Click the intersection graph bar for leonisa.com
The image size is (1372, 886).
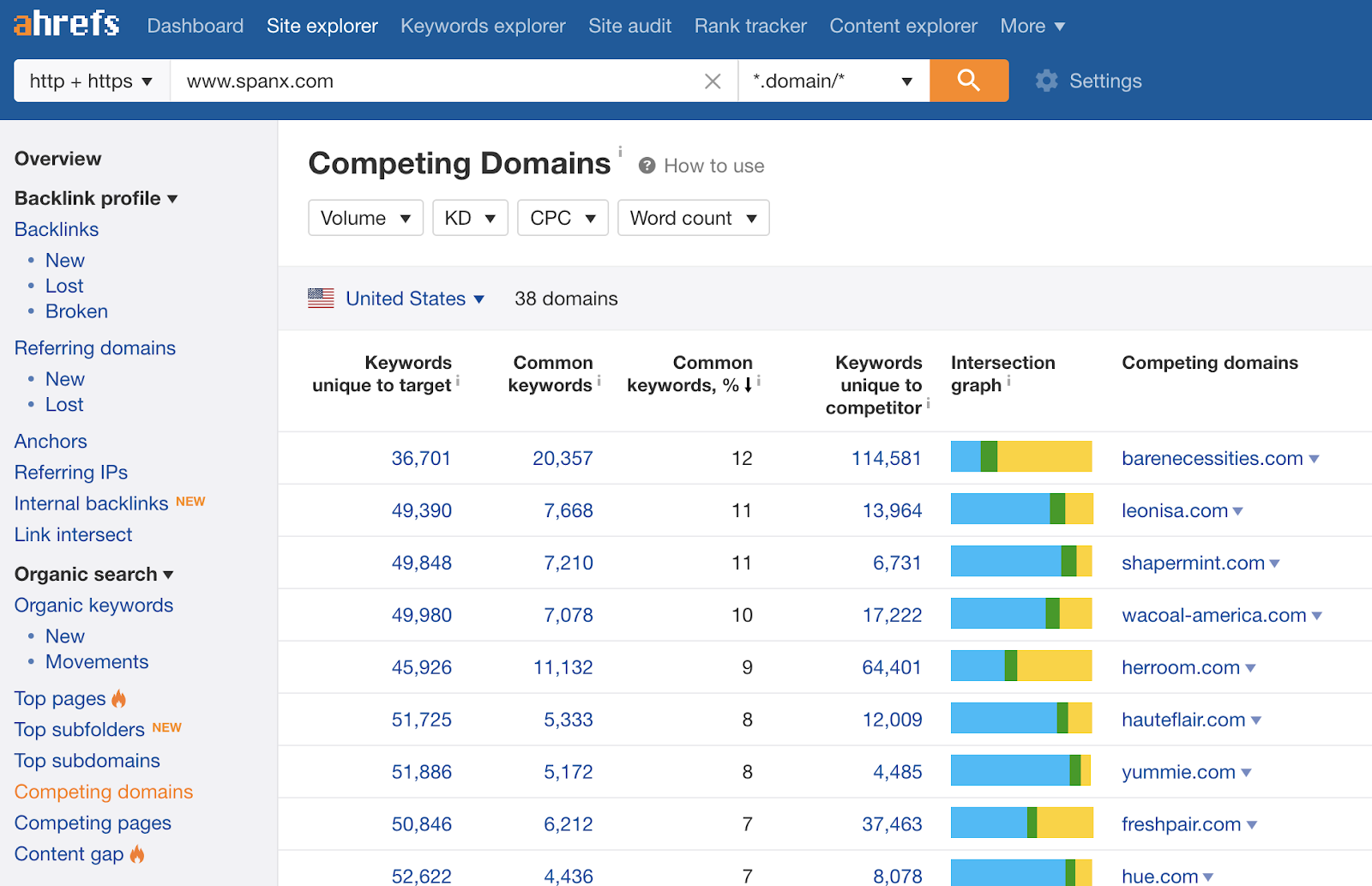coord(1020,509)
